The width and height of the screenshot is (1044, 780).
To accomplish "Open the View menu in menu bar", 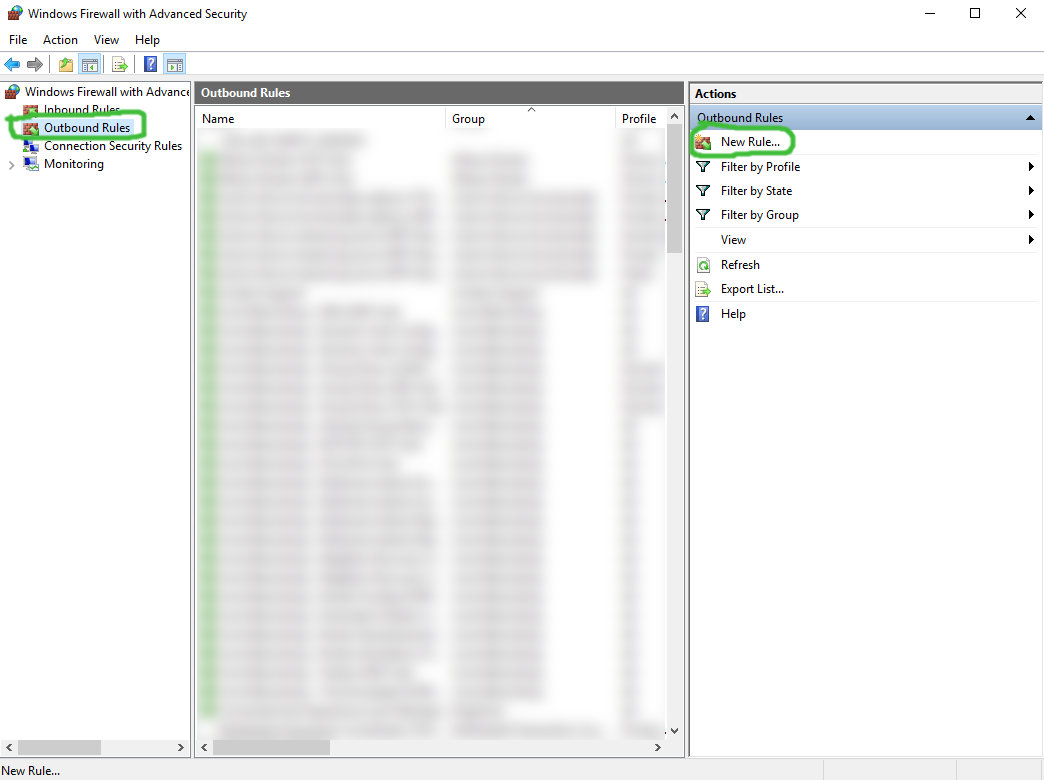I will 107,40.
